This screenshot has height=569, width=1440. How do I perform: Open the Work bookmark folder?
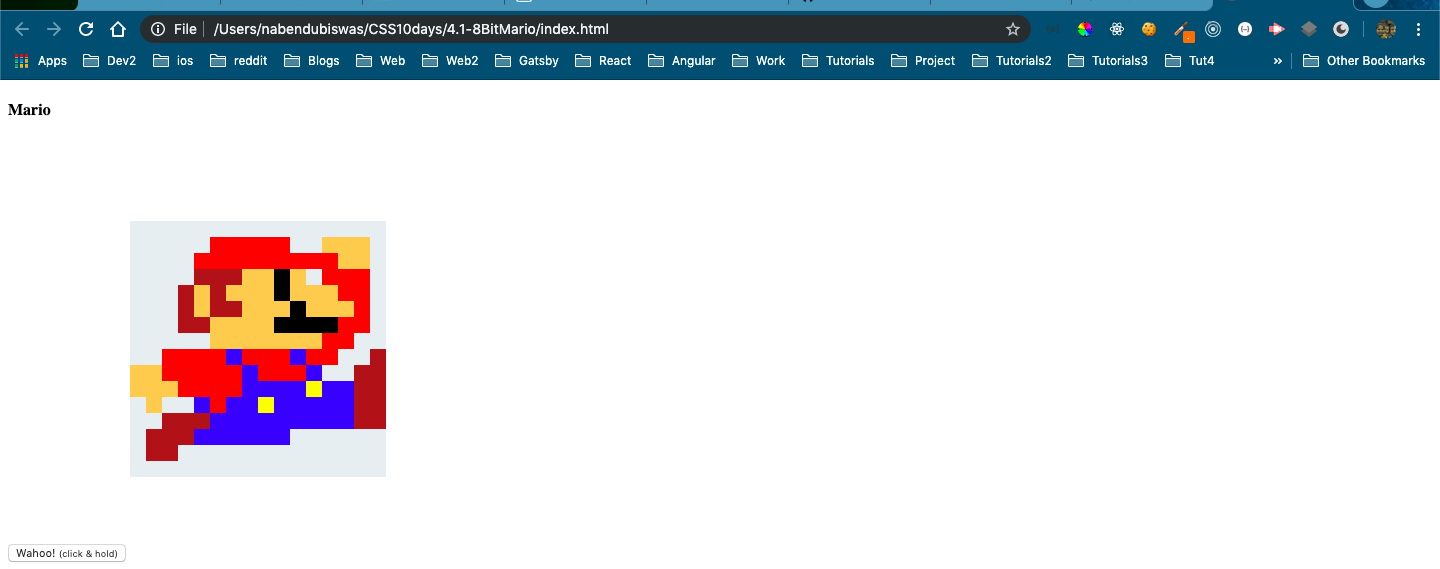(x=759, y=61)
